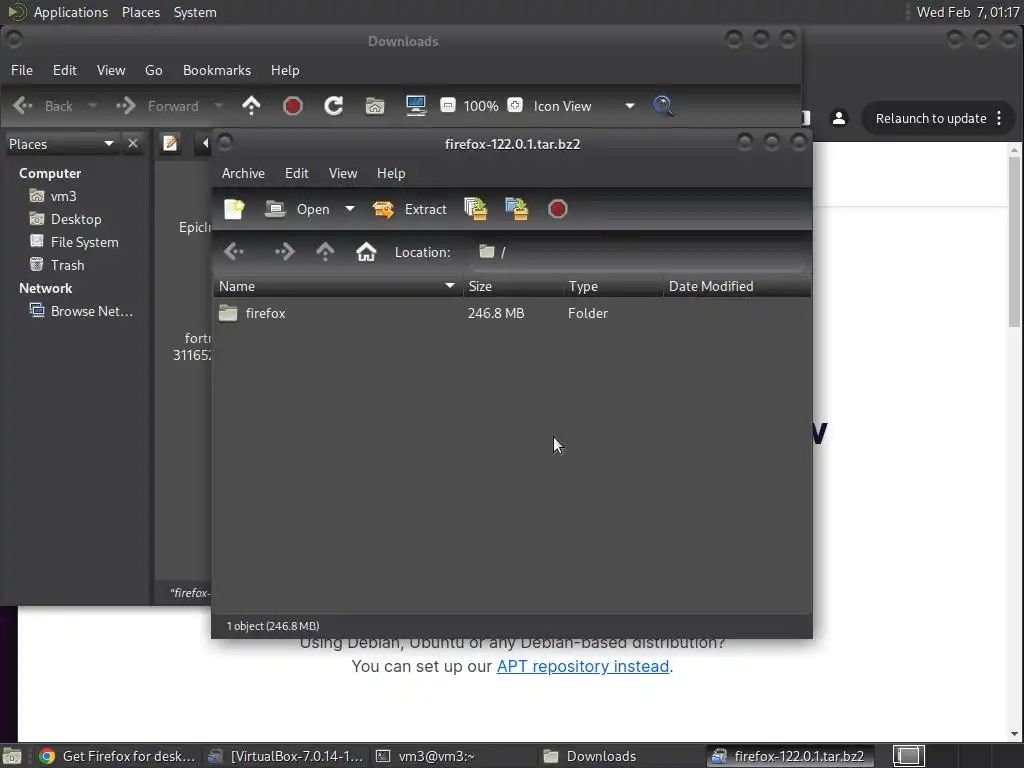This screenshot has height=768, width=1024.
Task: Switch to the VirtualBox-7.0.14 taskbar item
Action: click(x=285, y=756)
